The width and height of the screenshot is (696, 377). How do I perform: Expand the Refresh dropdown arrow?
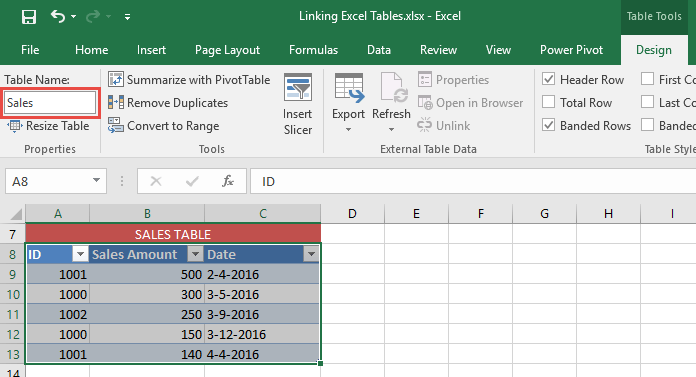click(x=391, y=130)
